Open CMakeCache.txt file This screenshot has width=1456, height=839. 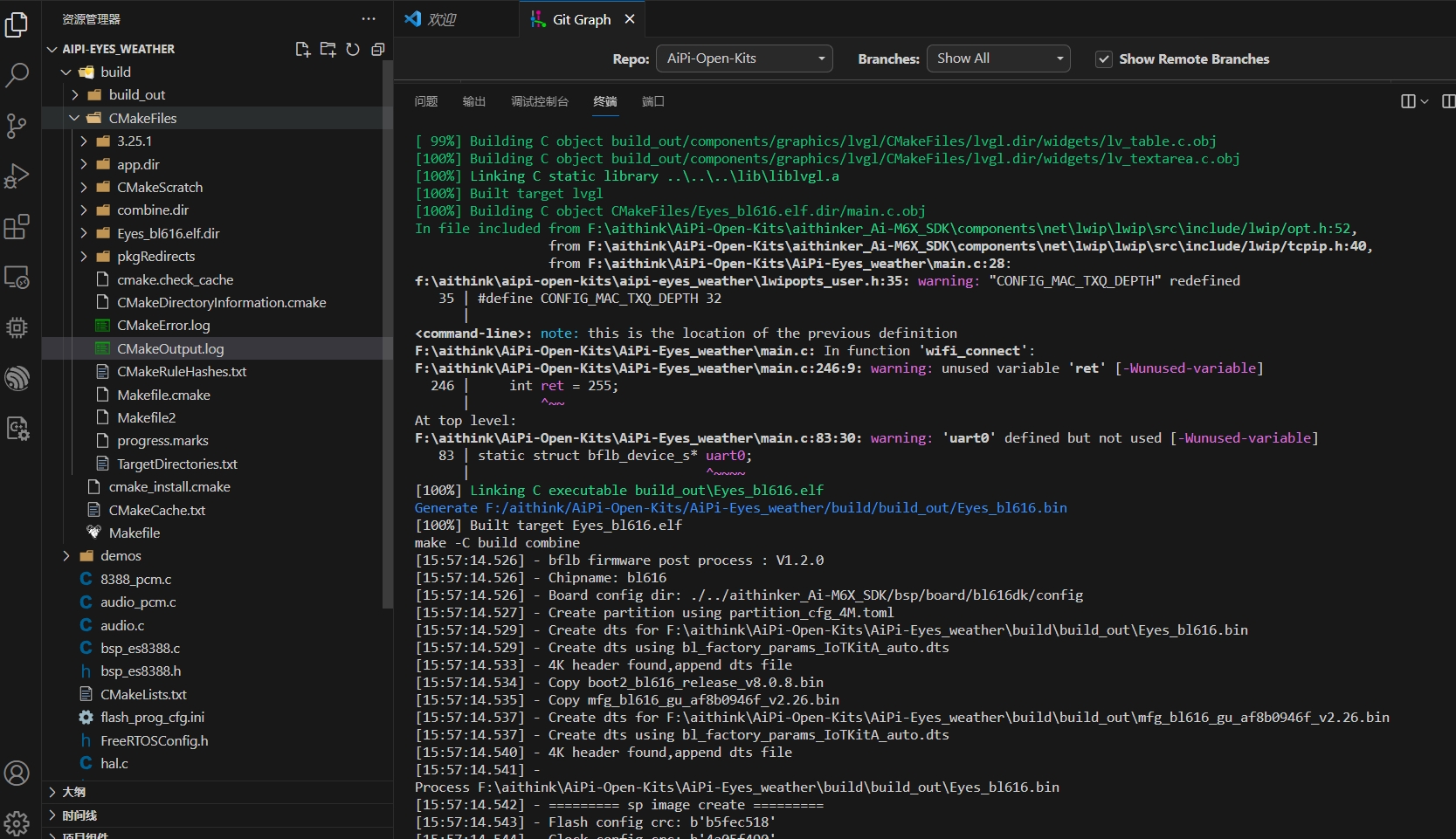pos(156,510)
